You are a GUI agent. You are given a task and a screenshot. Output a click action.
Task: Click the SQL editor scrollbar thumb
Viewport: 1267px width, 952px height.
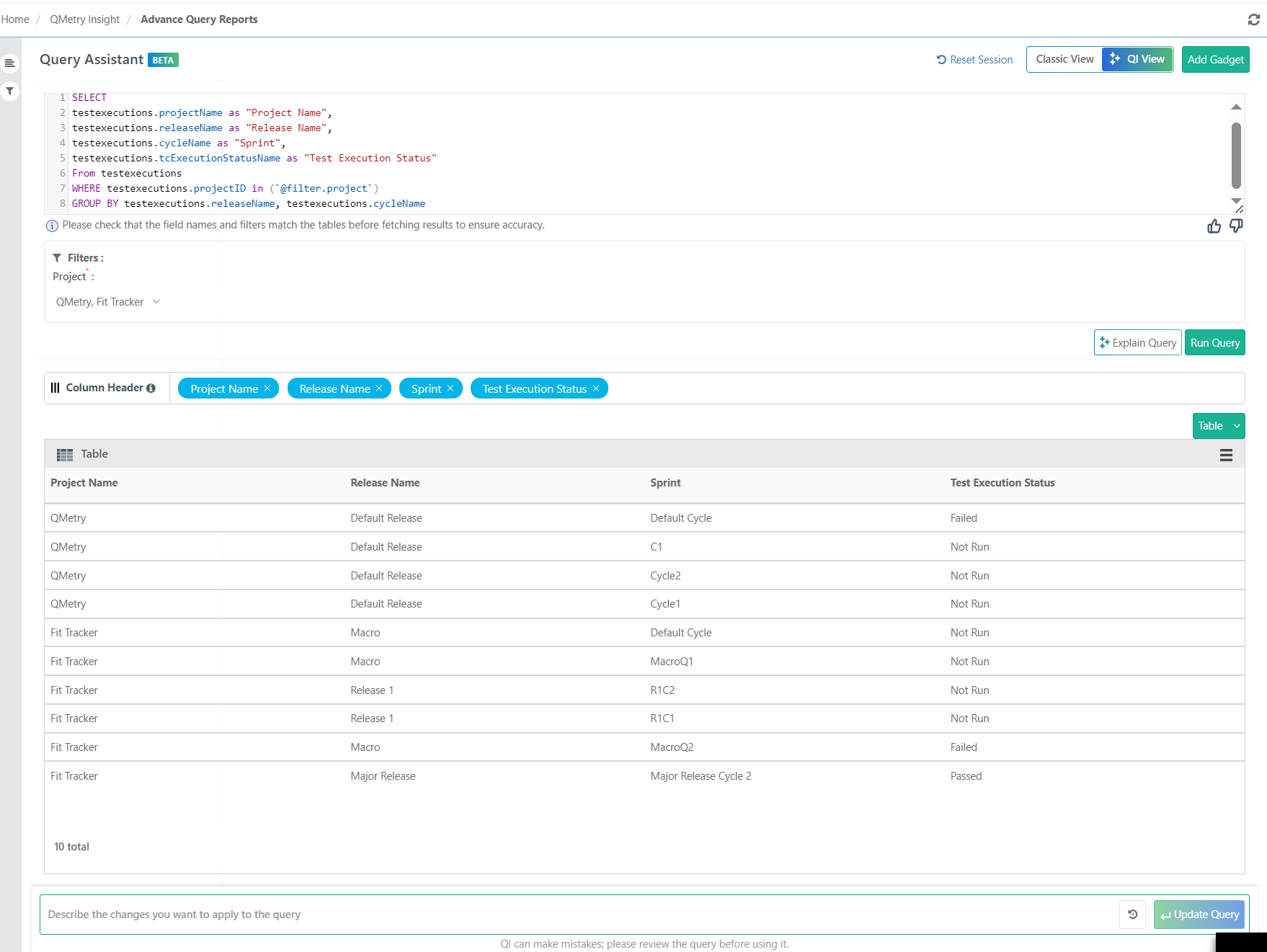pyautogui.click(x=1236, y=153)
